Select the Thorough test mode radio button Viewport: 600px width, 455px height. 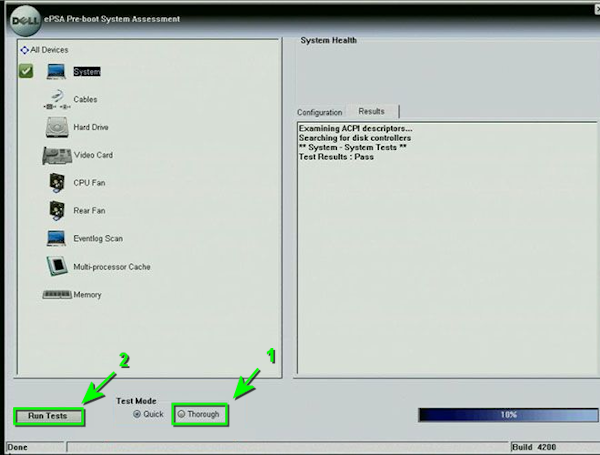coord(181,414)
